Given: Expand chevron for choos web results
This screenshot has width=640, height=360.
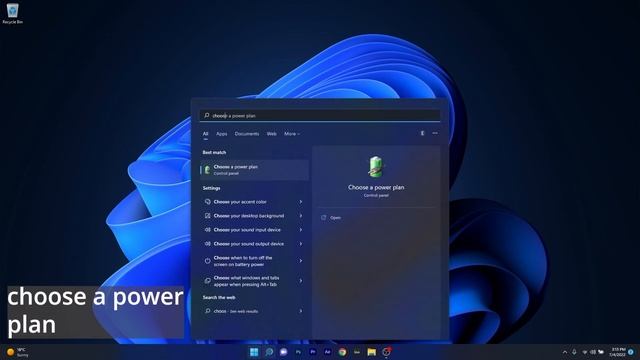Looking at the screenshot, I should click(x=301, y=311).
